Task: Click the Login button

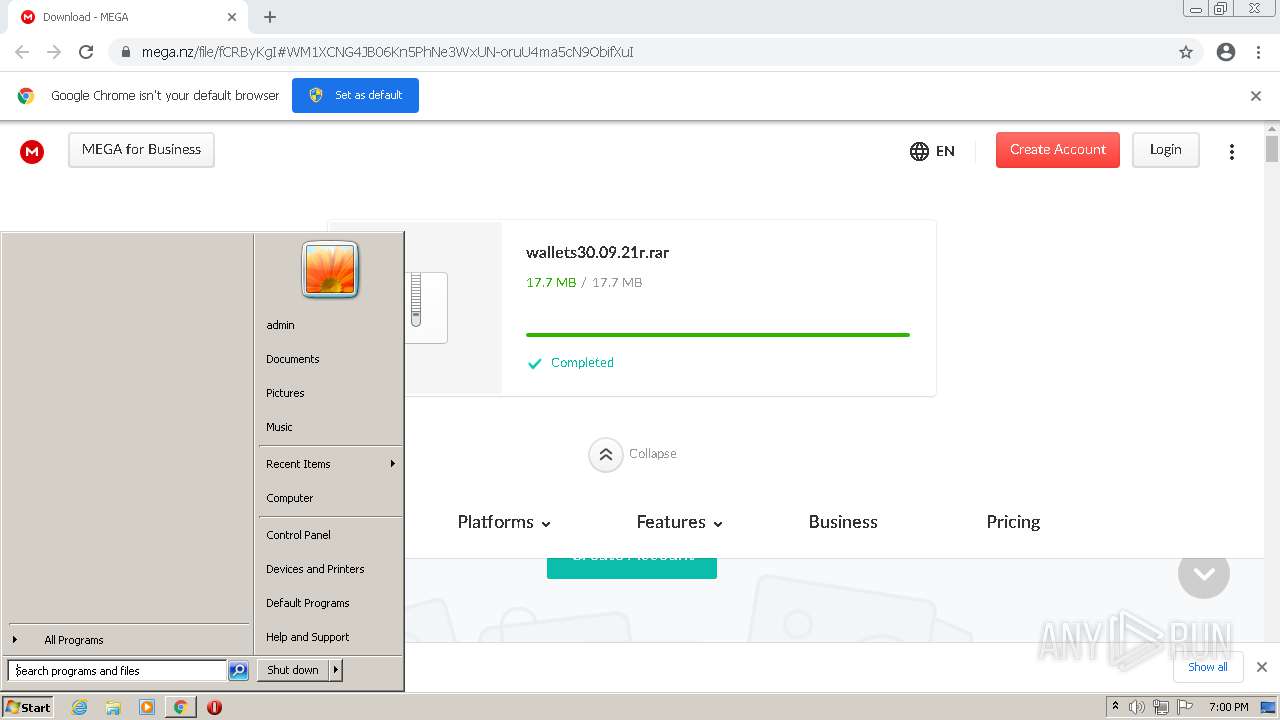Action: pyautogui.click(x=1165, y=150)
